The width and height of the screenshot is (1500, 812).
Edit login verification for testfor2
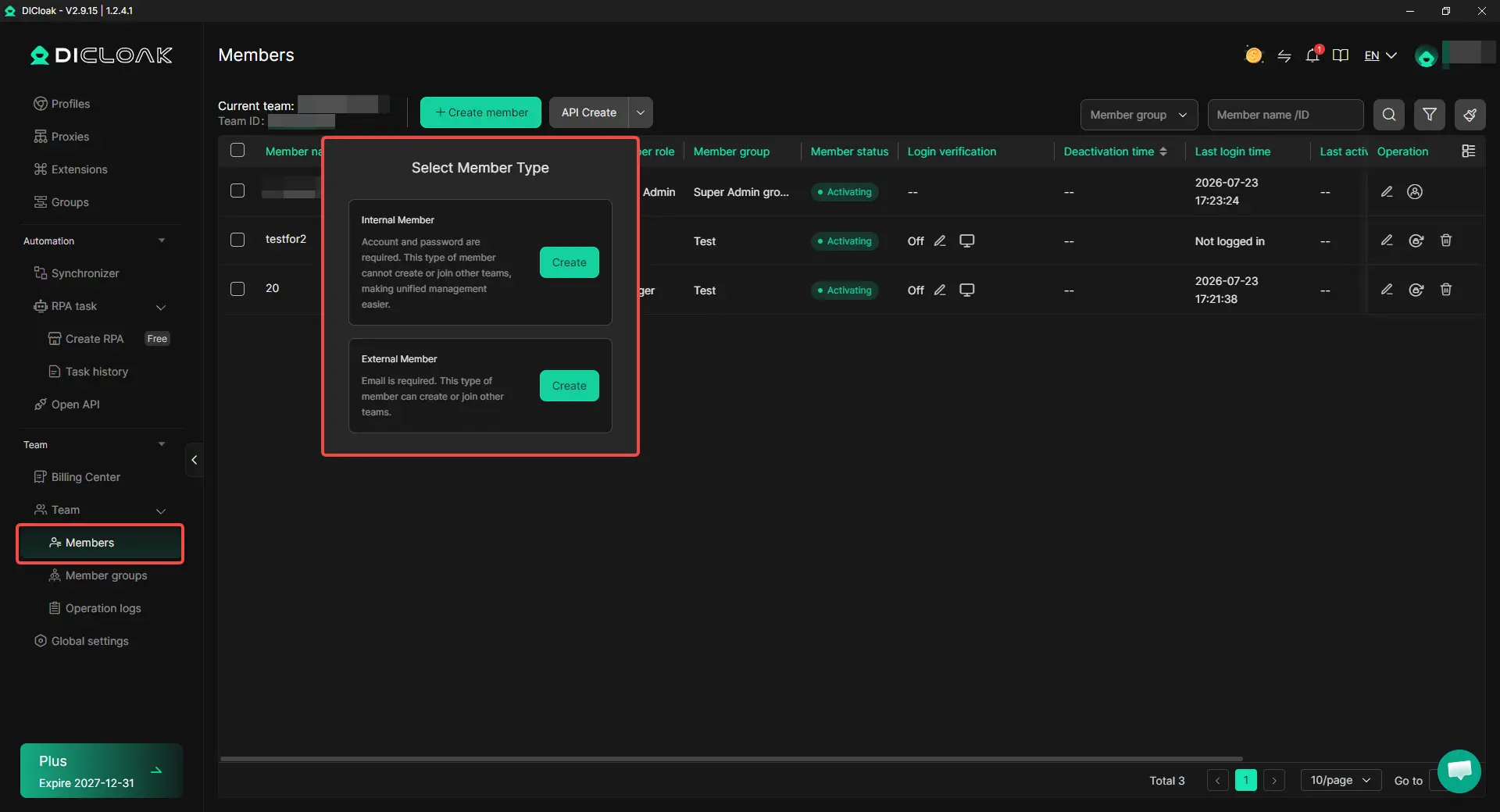click(x=940, y=240)
